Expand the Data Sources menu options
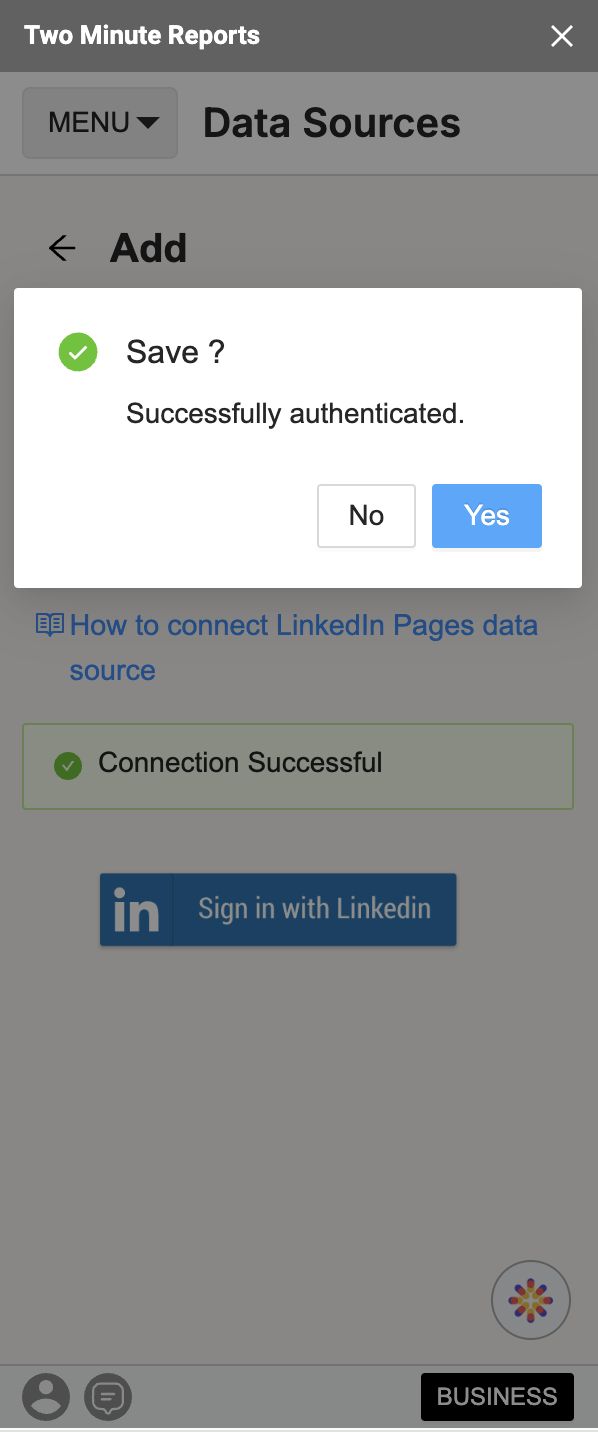598x1432 pixels. coord(99,122)
